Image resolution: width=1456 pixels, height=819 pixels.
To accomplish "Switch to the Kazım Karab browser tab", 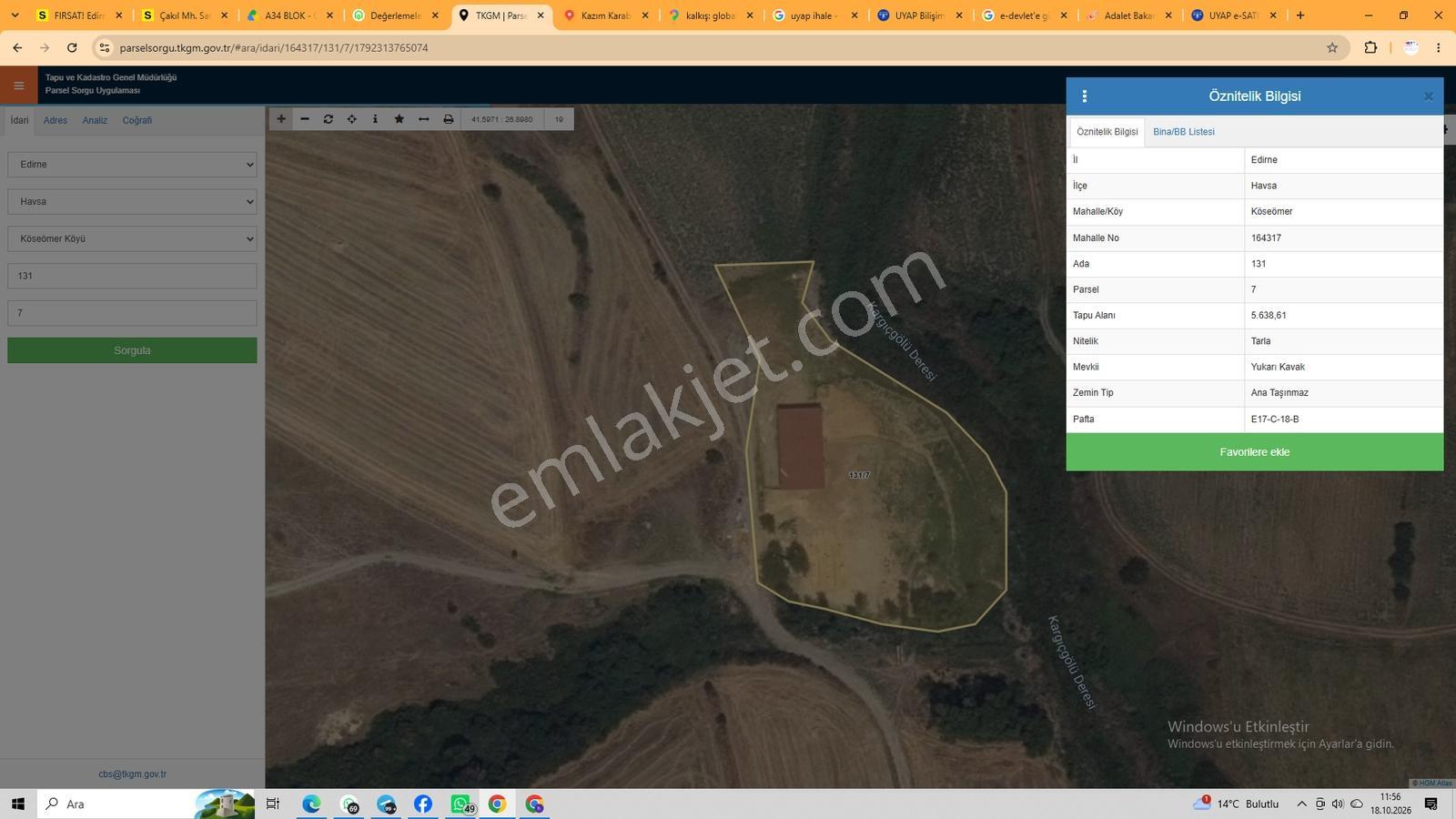I will pos(607,15).
